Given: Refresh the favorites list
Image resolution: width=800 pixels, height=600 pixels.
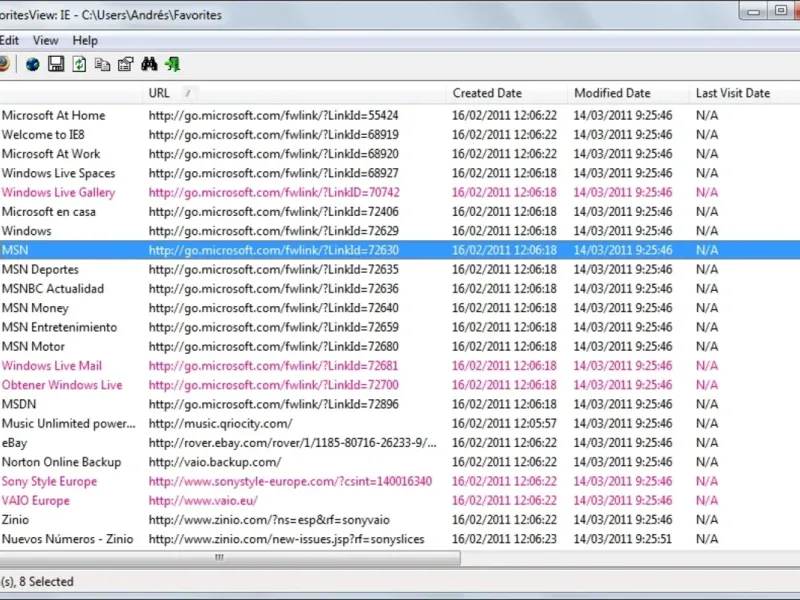Looking at the screenshot, I should click(x=79, y=64).
